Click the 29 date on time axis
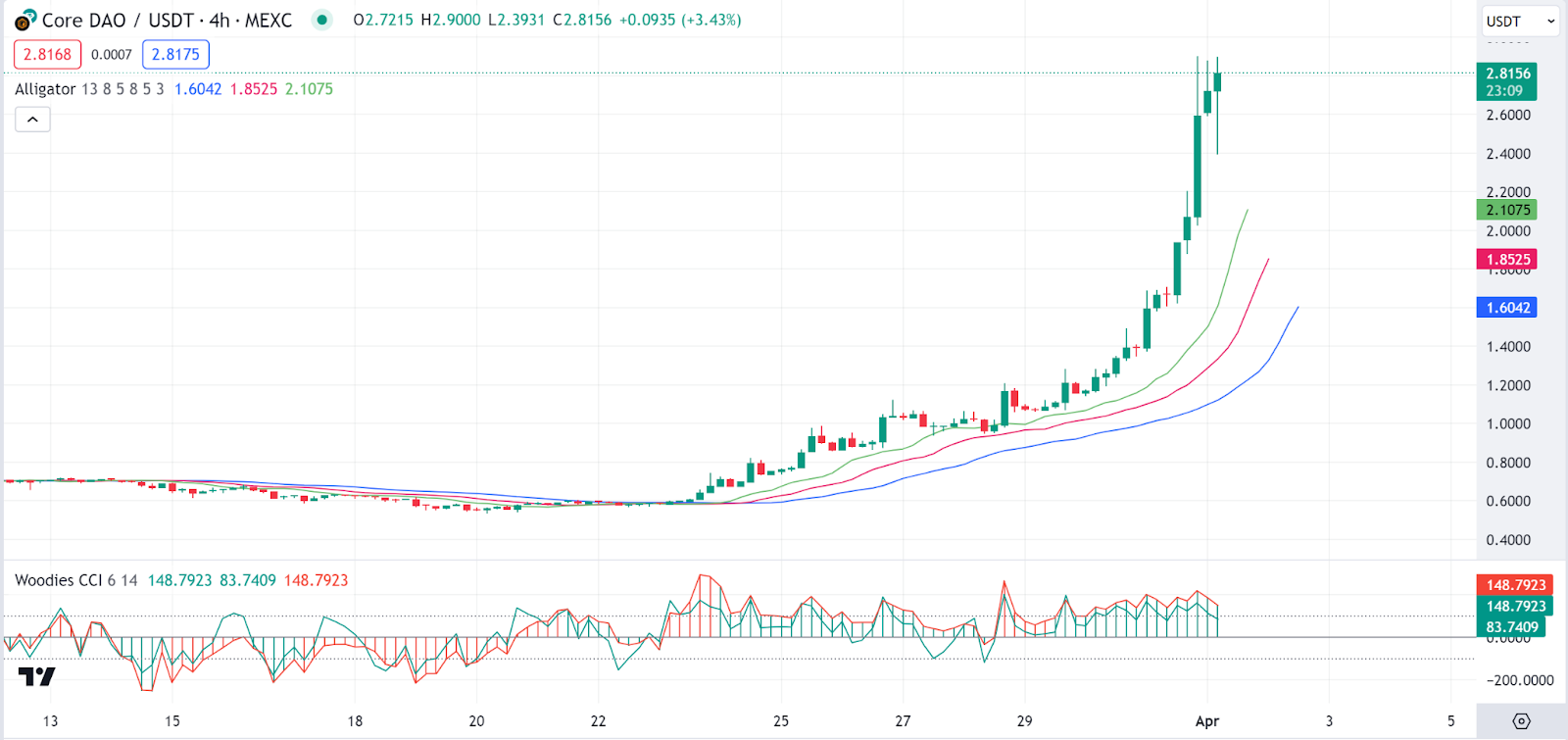1568x740 pixels. tap(1024, 721)
